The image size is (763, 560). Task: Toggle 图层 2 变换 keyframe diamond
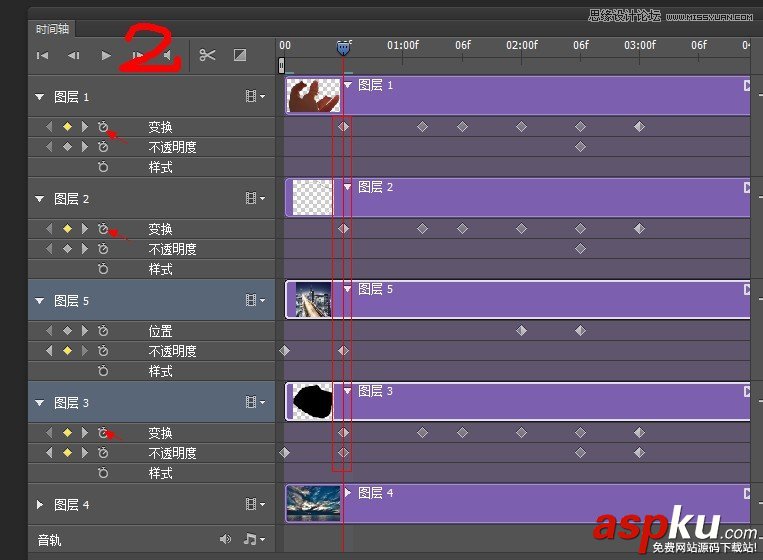point(68,229)
